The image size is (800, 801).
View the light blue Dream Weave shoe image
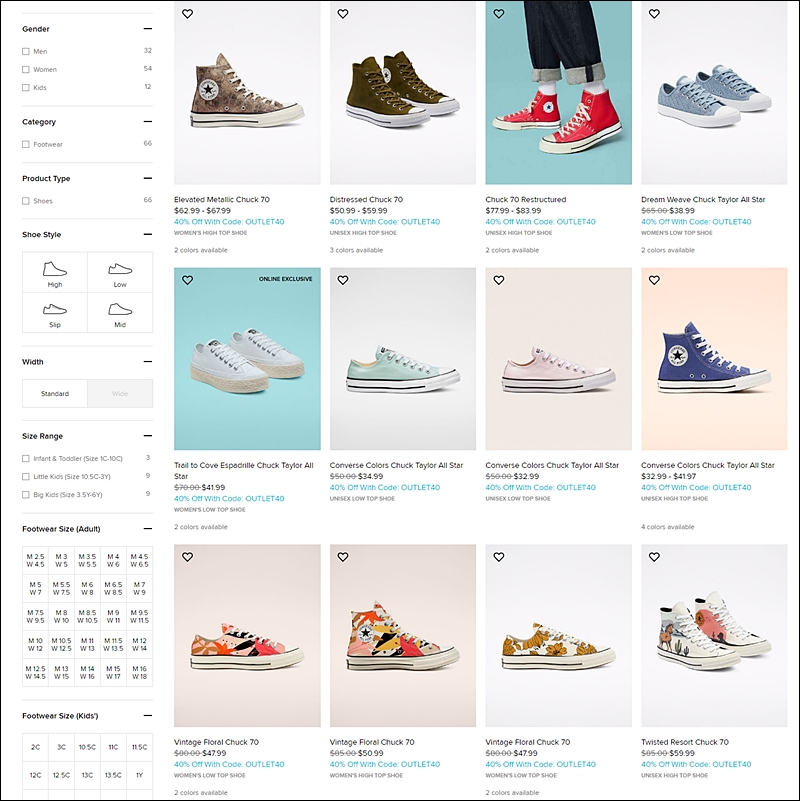[714, 92]
